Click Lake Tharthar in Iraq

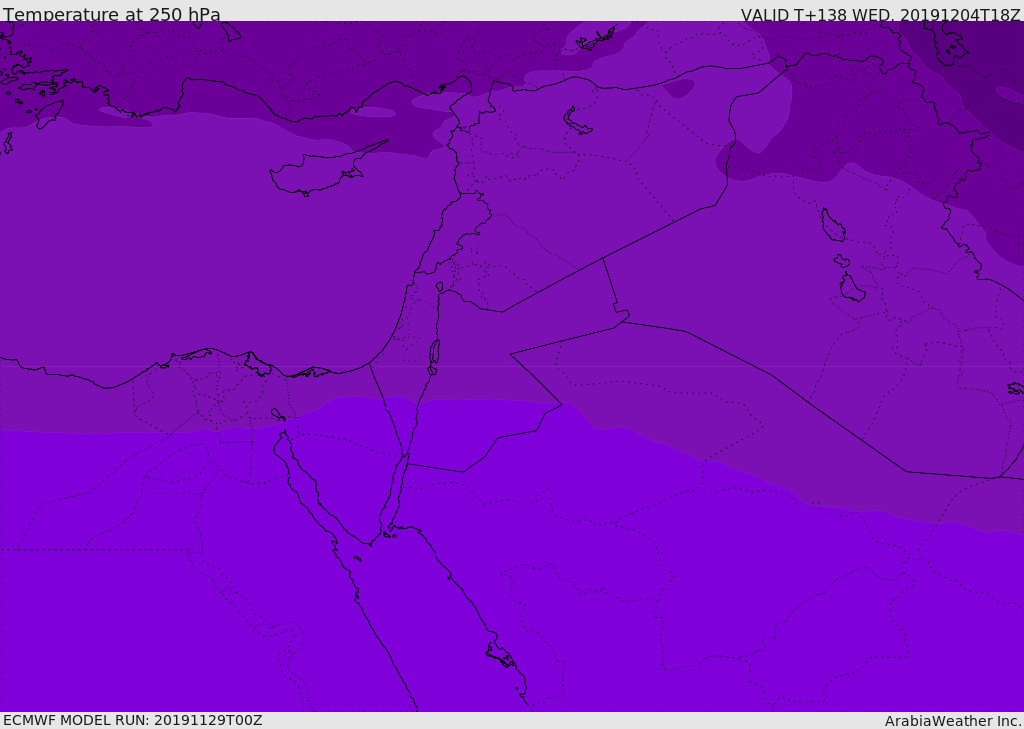pyautogui.click(x=832, y=225)
